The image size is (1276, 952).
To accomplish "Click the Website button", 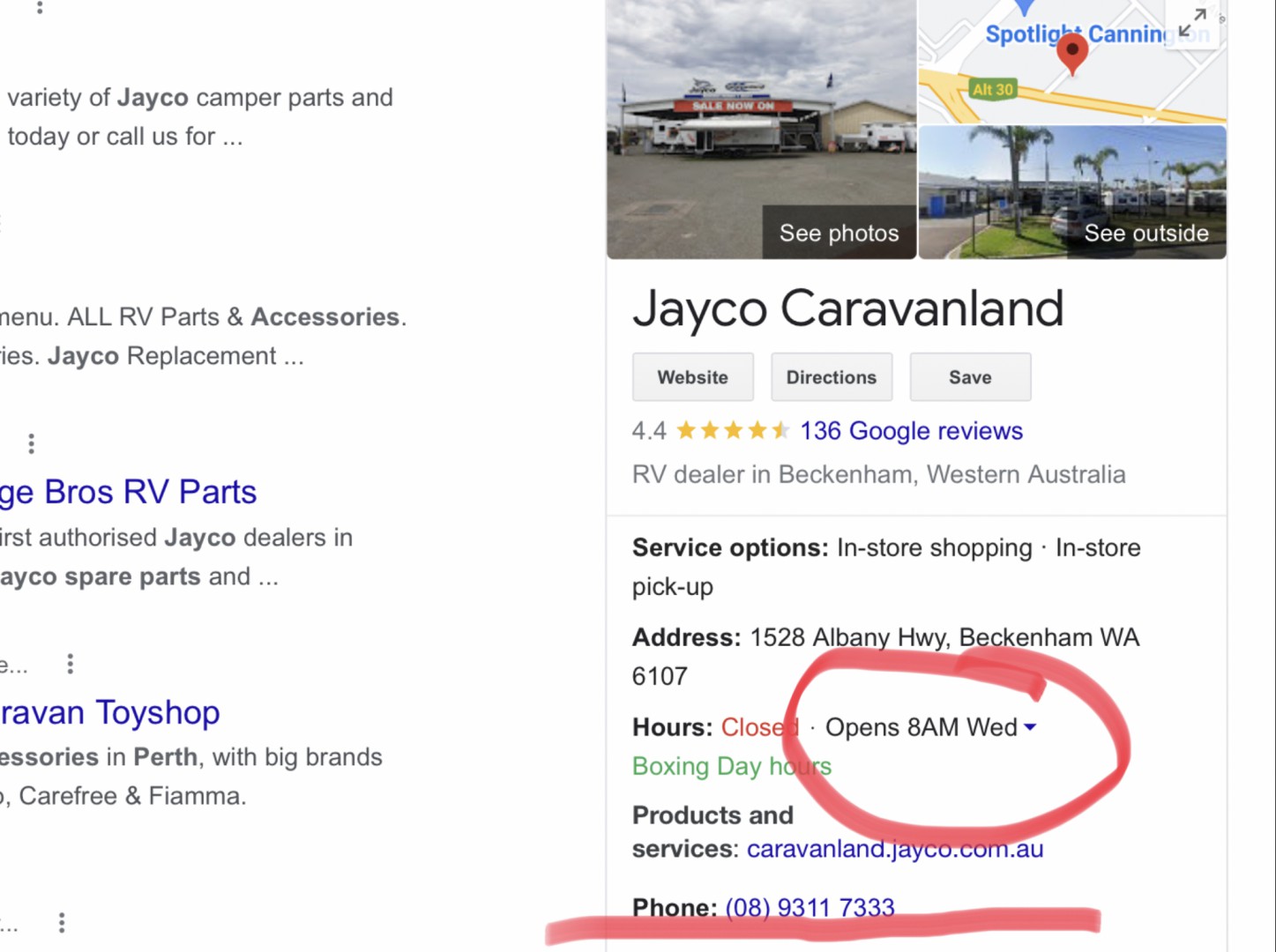I will [693, 377].
